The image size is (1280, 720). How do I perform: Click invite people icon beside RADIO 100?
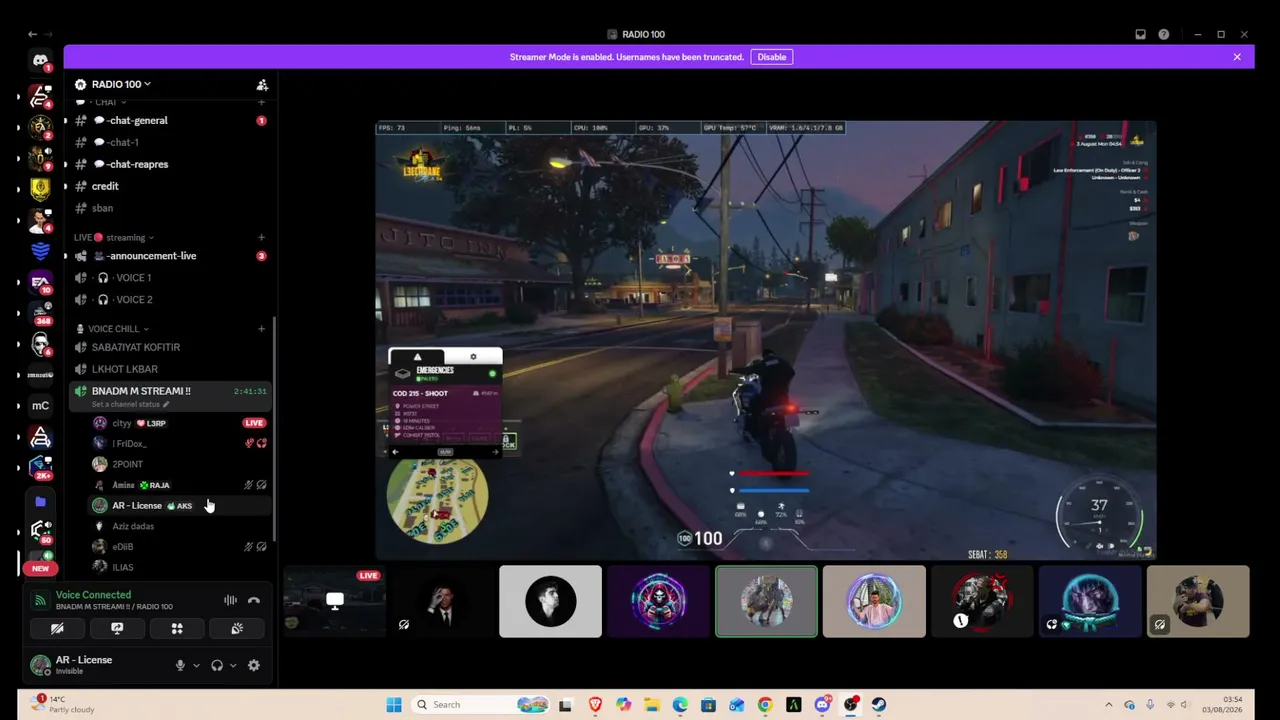262,85
